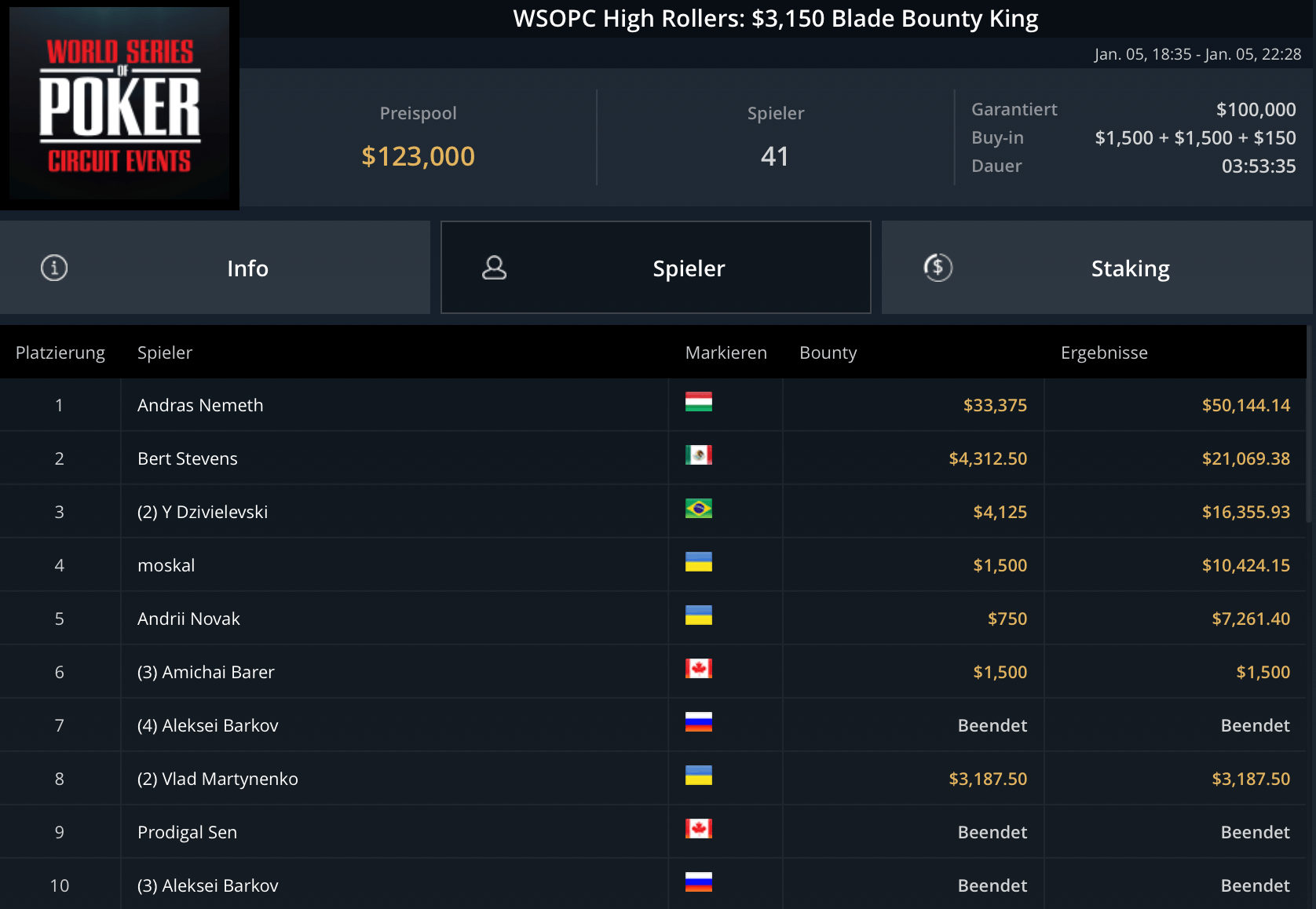The width and height of the screenshot is (1316, 909).
Task: Click Y Dzivielevski's Brazilian flag
Action: [x=698, y=509]
